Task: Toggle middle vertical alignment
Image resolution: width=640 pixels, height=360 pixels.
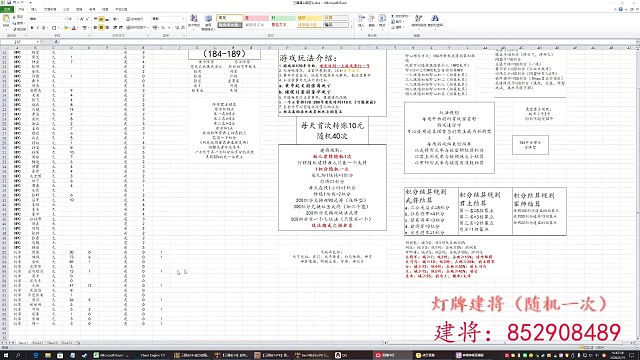Action: [101, 19]
